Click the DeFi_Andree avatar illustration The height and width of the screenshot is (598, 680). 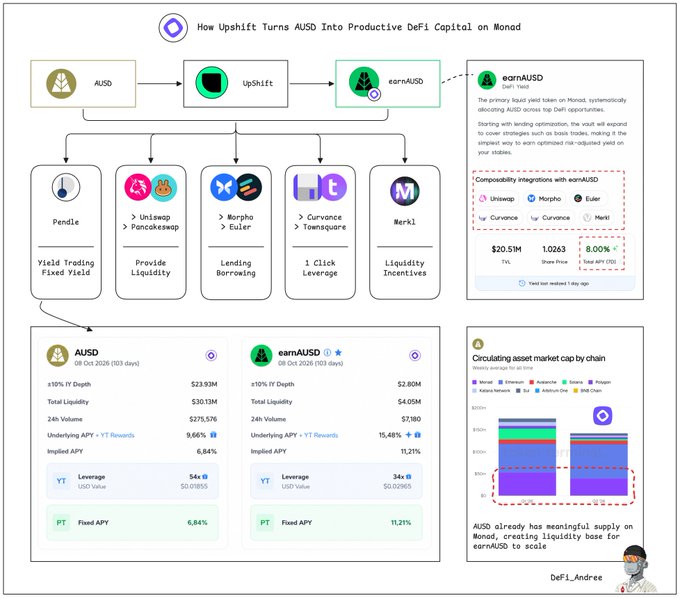(x=636, y=569)
